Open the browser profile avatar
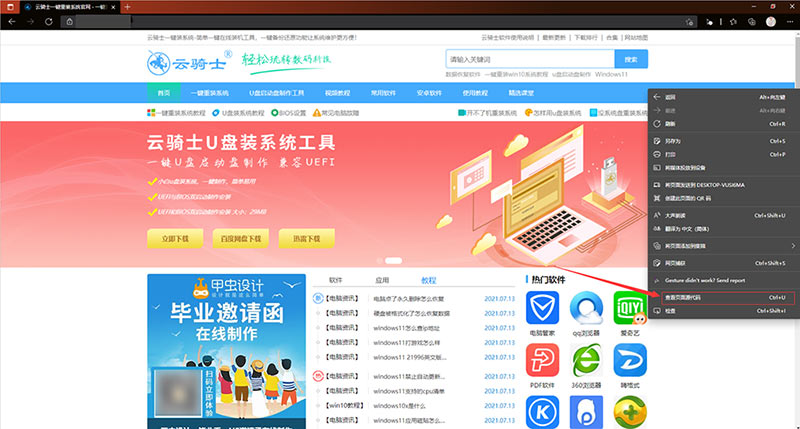 (771, 22)
